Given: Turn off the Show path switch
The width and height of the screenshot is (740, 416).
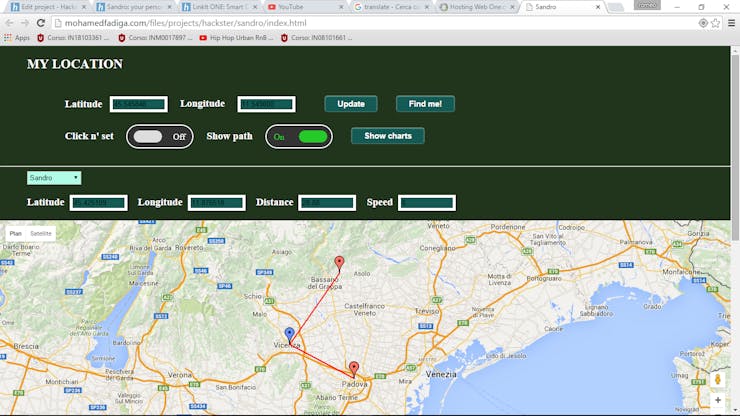Looking at the screenshot, I should point(298,136).
